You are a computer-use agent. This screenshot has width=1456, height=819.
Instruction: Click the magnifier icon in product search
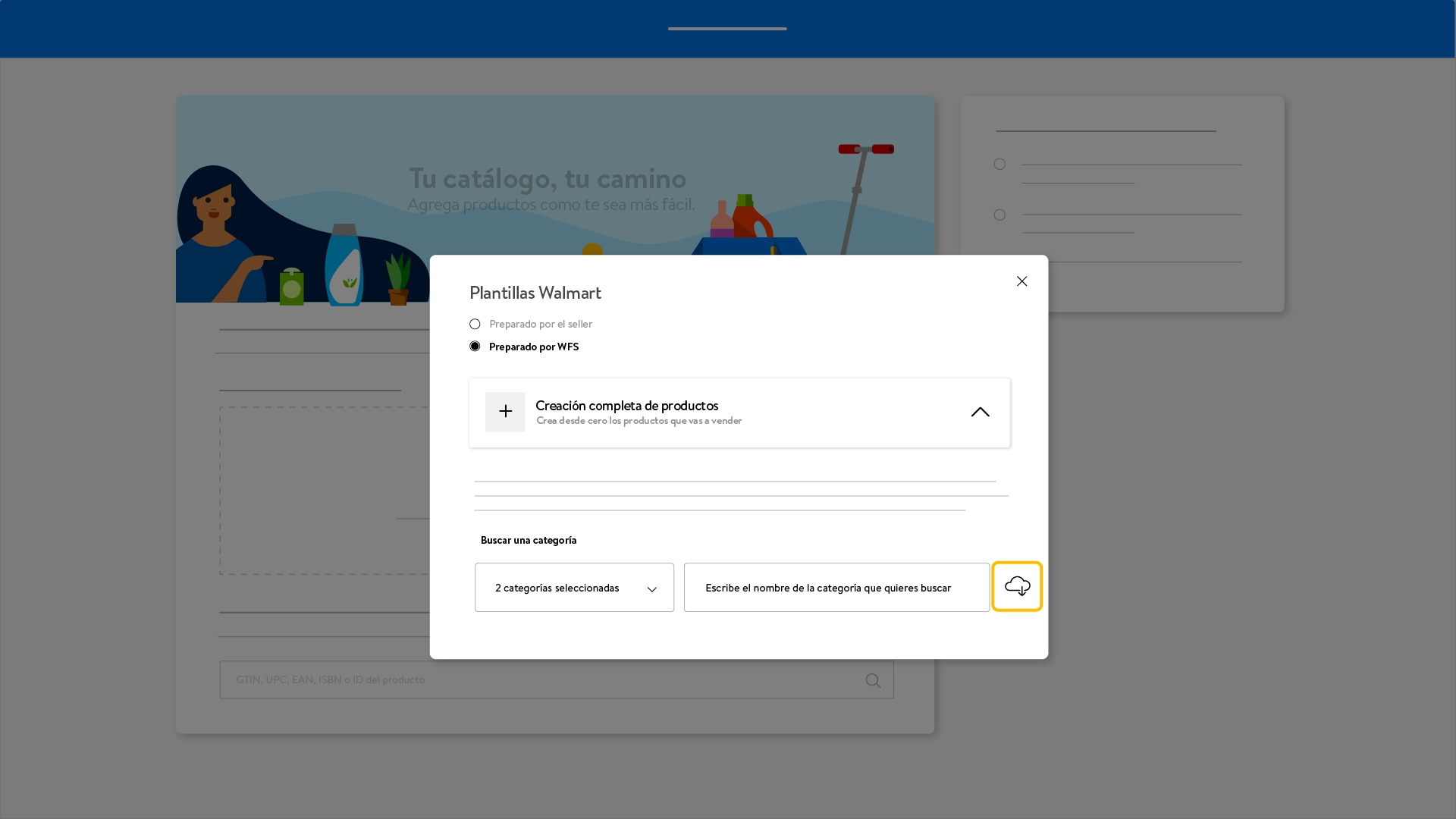click(873, 680)
